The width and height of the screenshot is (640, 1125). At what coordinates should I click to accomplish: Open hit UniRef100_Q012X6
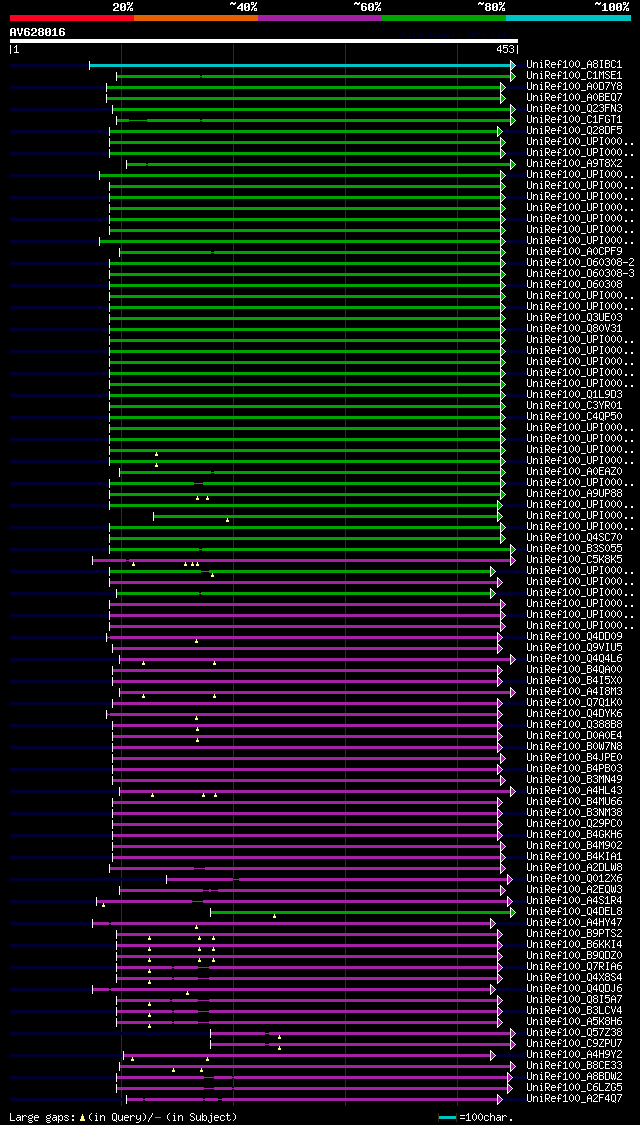pyautogui.click(x=574, y=879)
